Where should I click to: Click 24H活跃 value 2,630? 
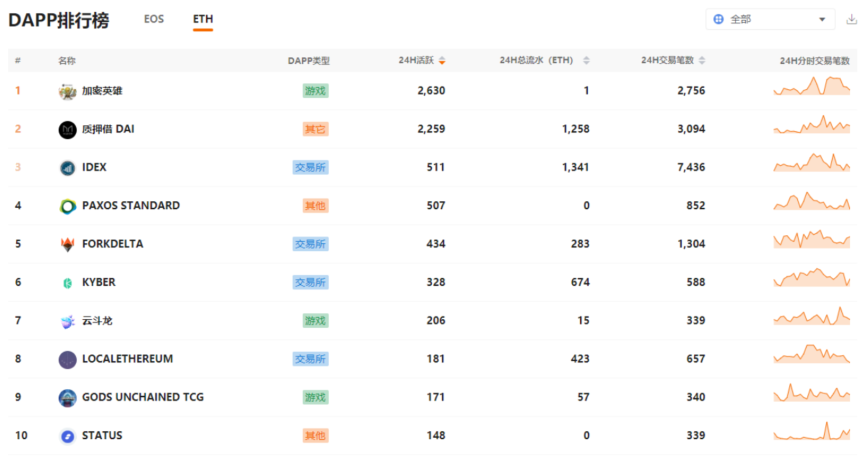point(431,91)
